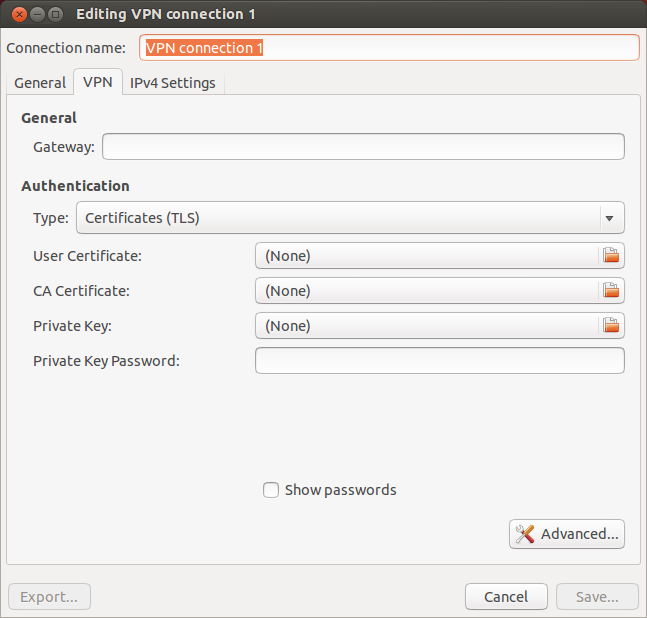Open file browser for User Certificate
The image size is (647, 618).
click(x=611, y=255)
